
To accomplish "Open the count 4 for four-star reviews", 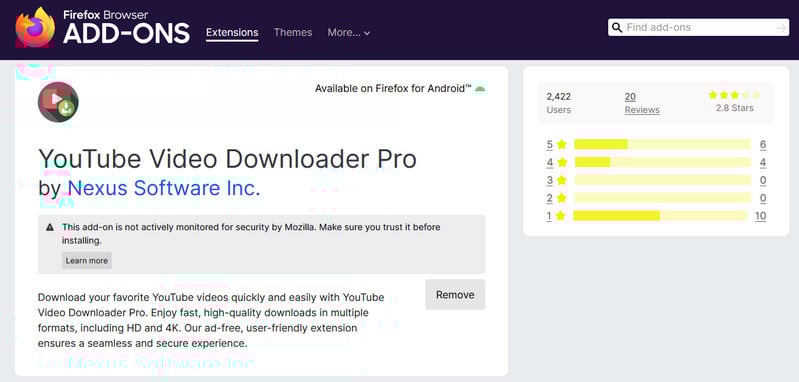I will point(763,162).
